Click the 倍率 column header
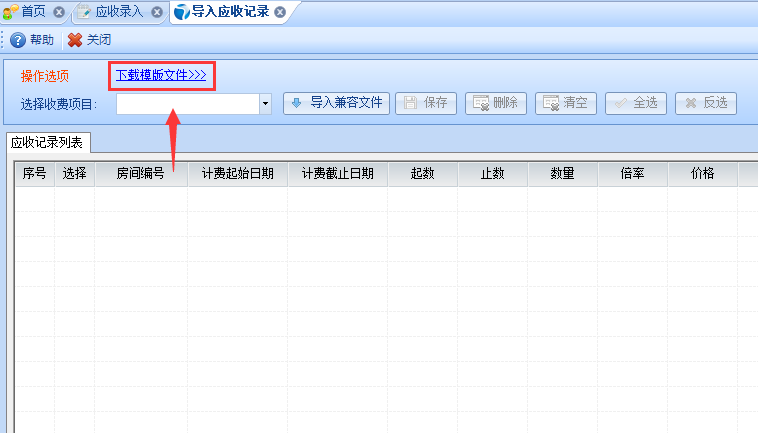Image resolution: width=758 pixels, height=433 pixels. [x=632, y=173]
